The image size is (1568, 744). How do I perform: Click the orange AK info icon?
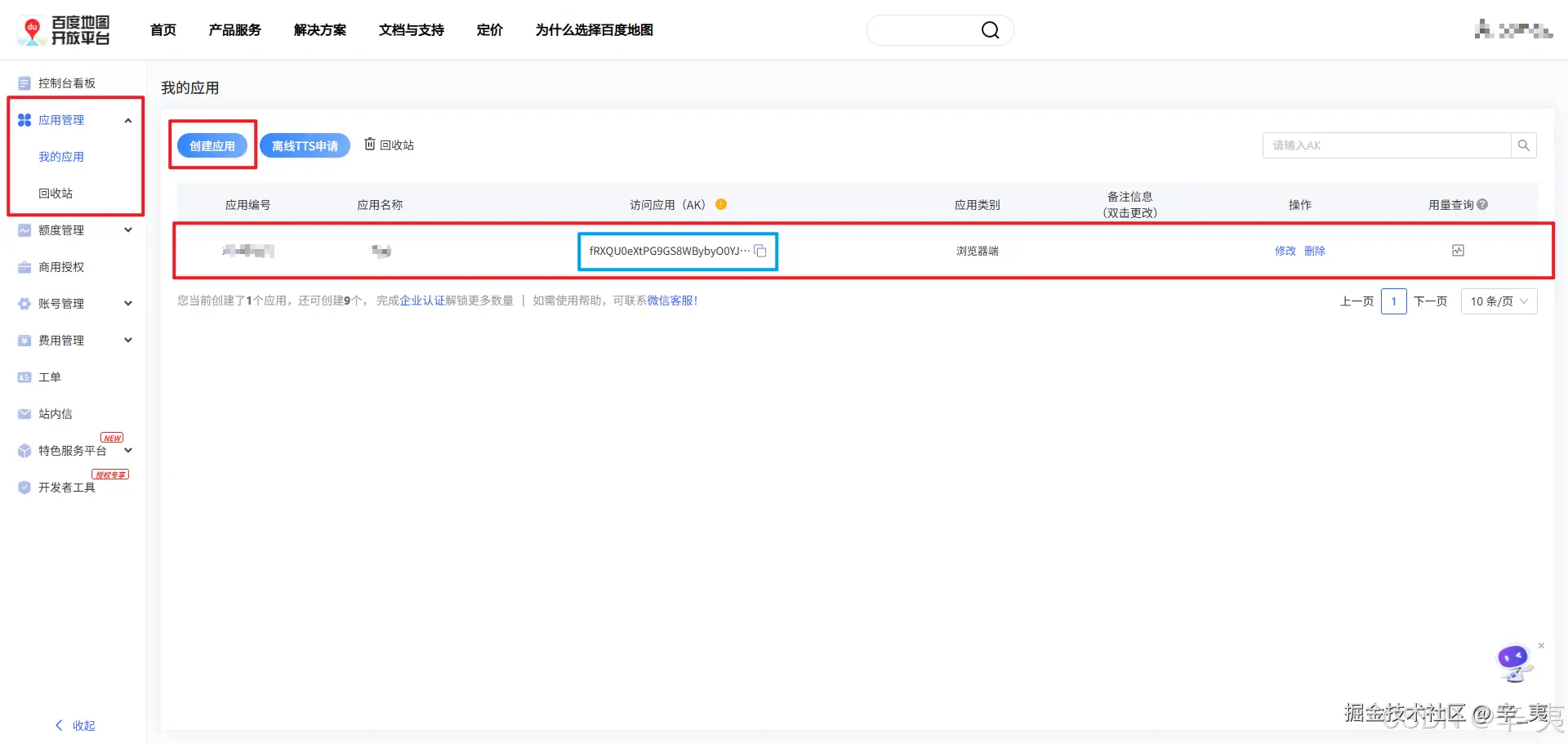[x=721, y=204]
